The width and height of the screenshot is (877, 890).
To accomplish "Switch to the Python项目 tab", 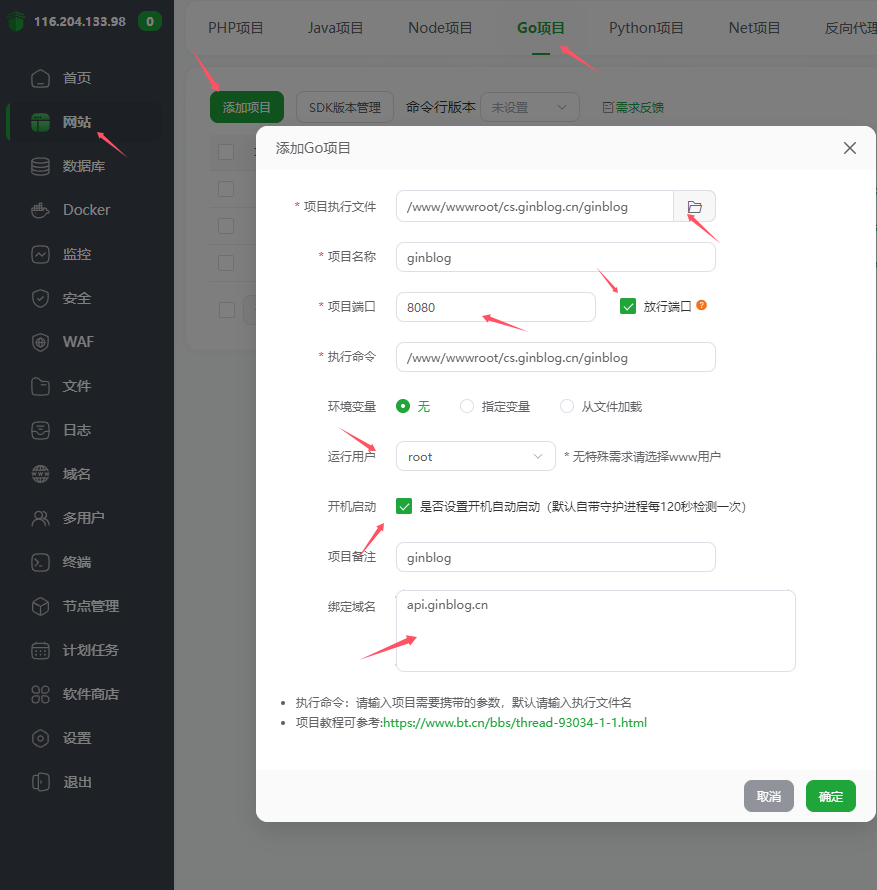I will (646, 28).
